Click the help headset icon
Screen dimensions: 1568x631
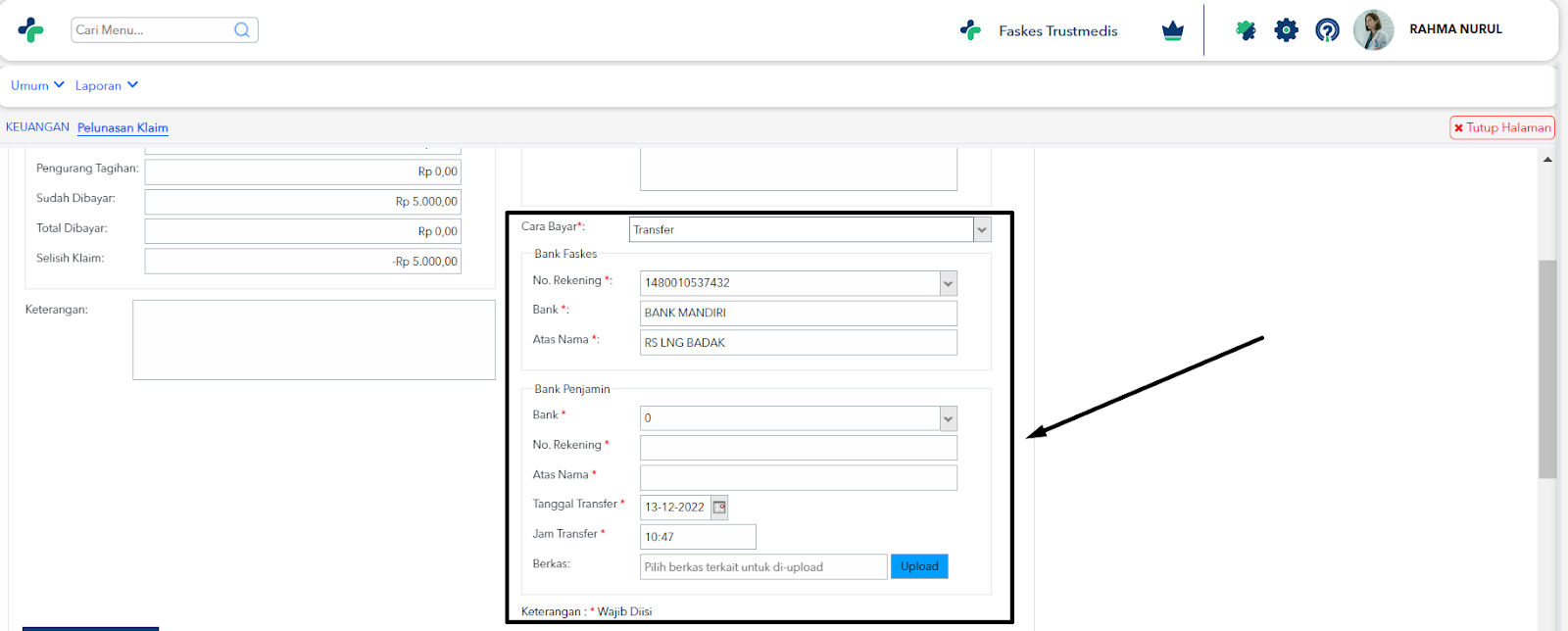pyautogui.click(x=1327, y=30)
